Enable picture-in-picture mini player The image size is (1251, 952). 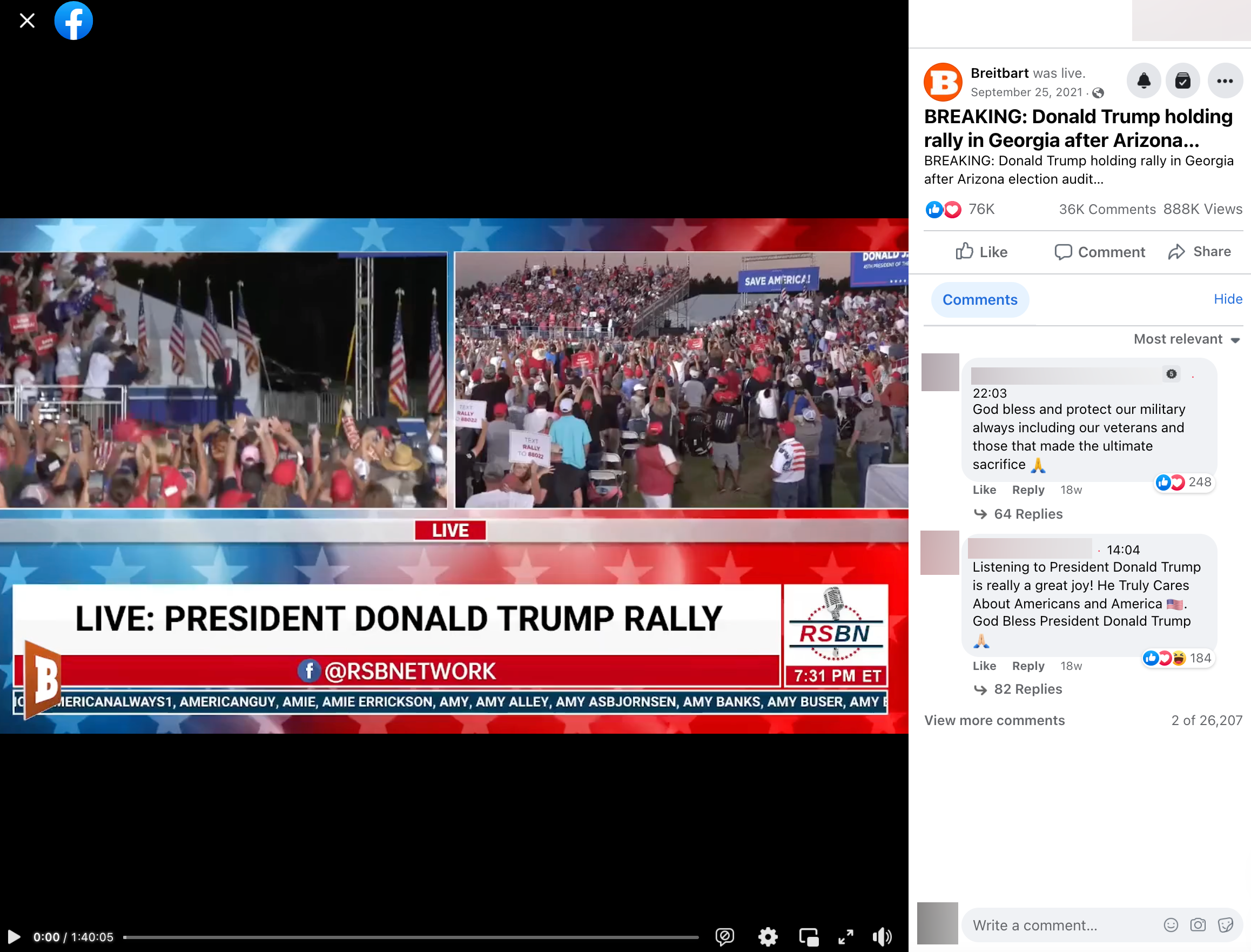click(809, 936)
